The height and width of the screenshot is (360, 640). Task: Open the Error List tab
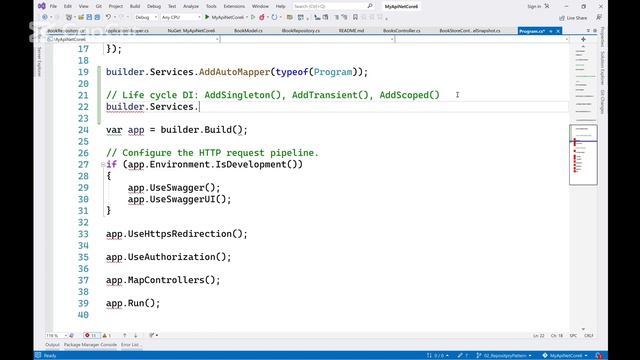(130, 345)
